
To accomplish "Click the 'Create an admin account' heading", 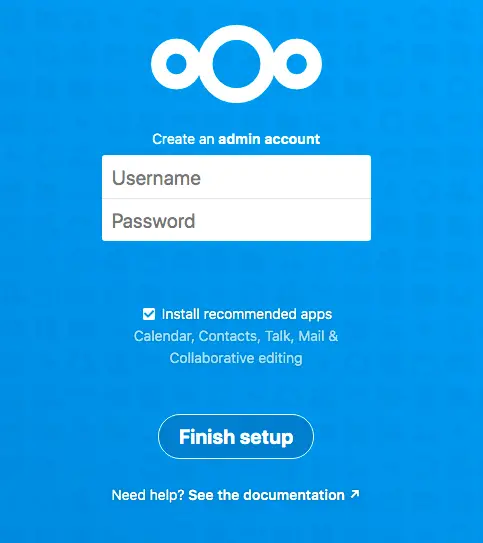I will click(x=236, y=139).
